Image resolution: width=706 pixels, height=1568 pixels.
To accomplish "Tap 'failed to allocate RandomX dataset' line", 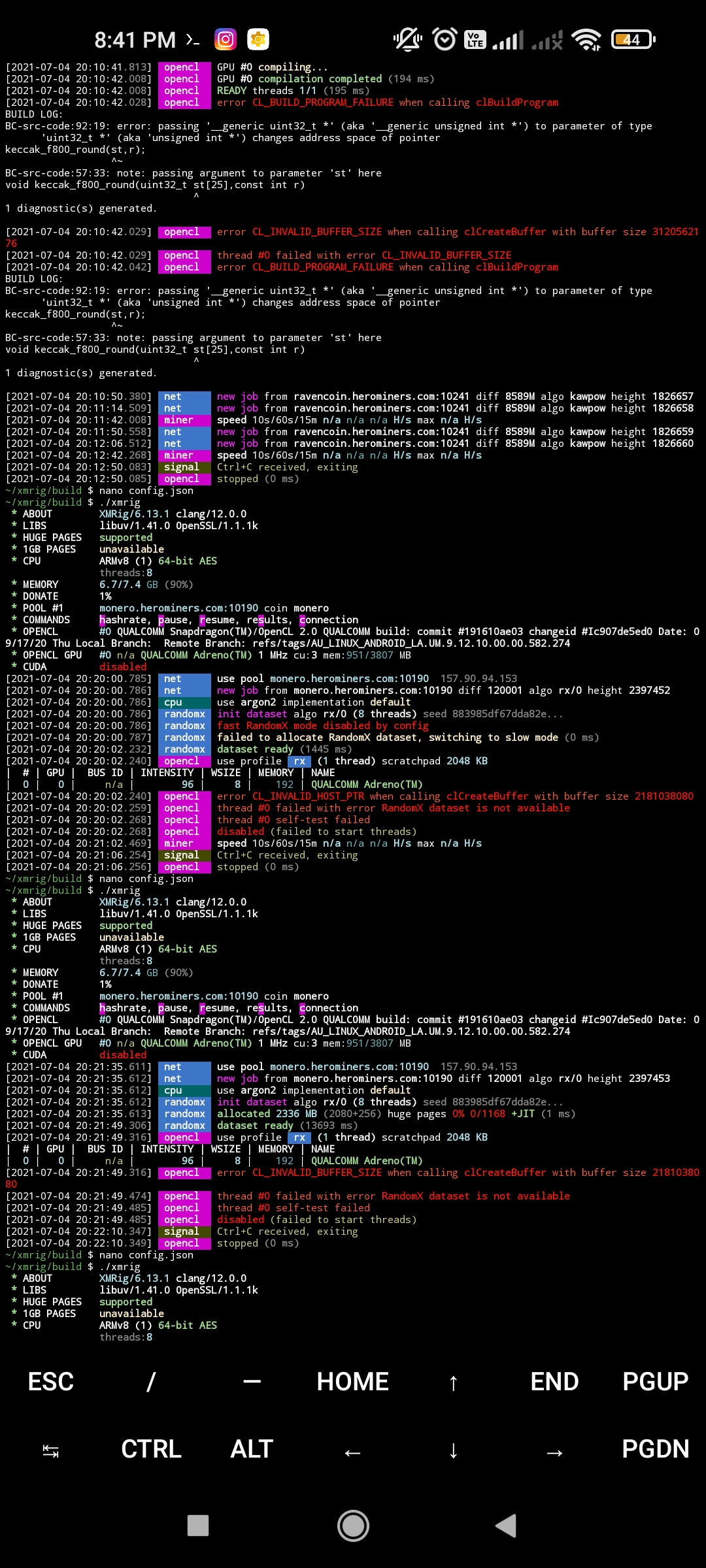I will coord(302,738).
